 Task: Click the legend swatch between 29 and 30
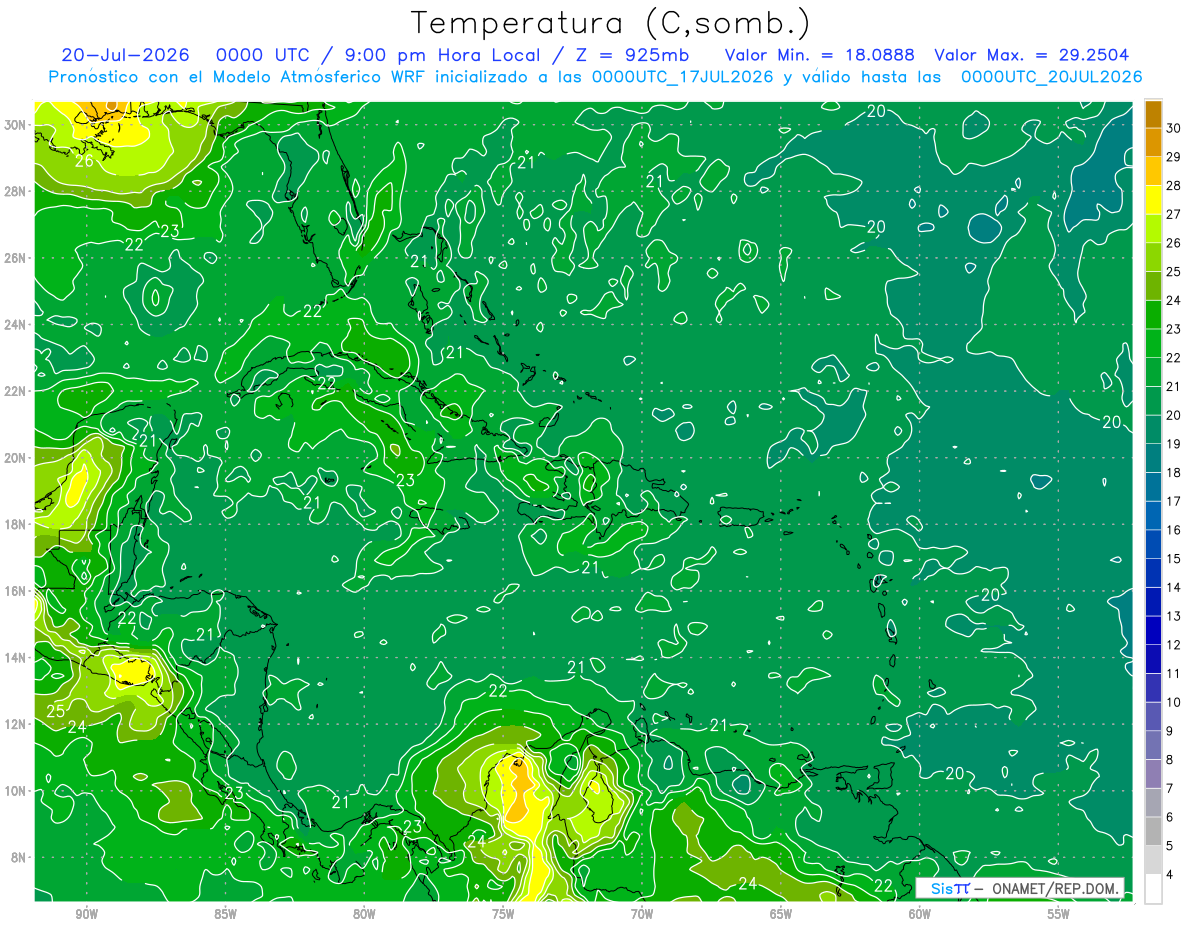pyautogui.click(x=1153, y=142)
